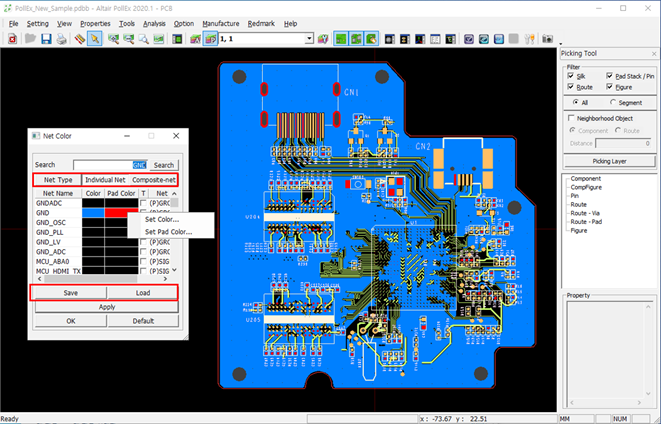Screen dimensions: 661x424
Task: Open the layer dropdown showing 1, 1
Action: click(x=309, y=39)
